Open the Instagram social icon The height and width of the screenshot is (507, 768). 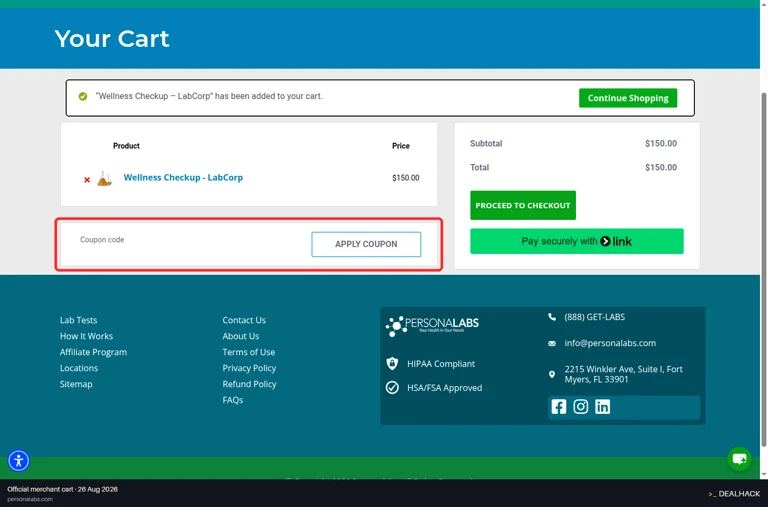pyautogui.click(x=580, y=407)
